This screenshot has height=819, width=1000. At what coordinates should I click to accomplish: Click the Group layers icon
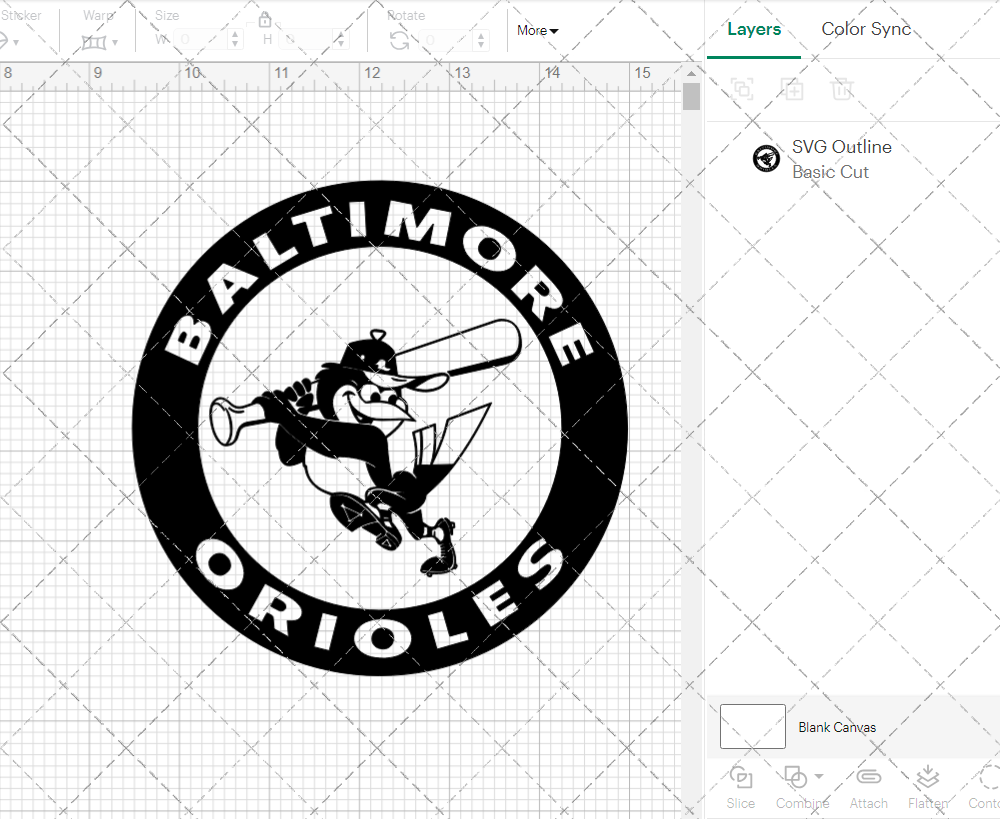click(x=742, y=89)
